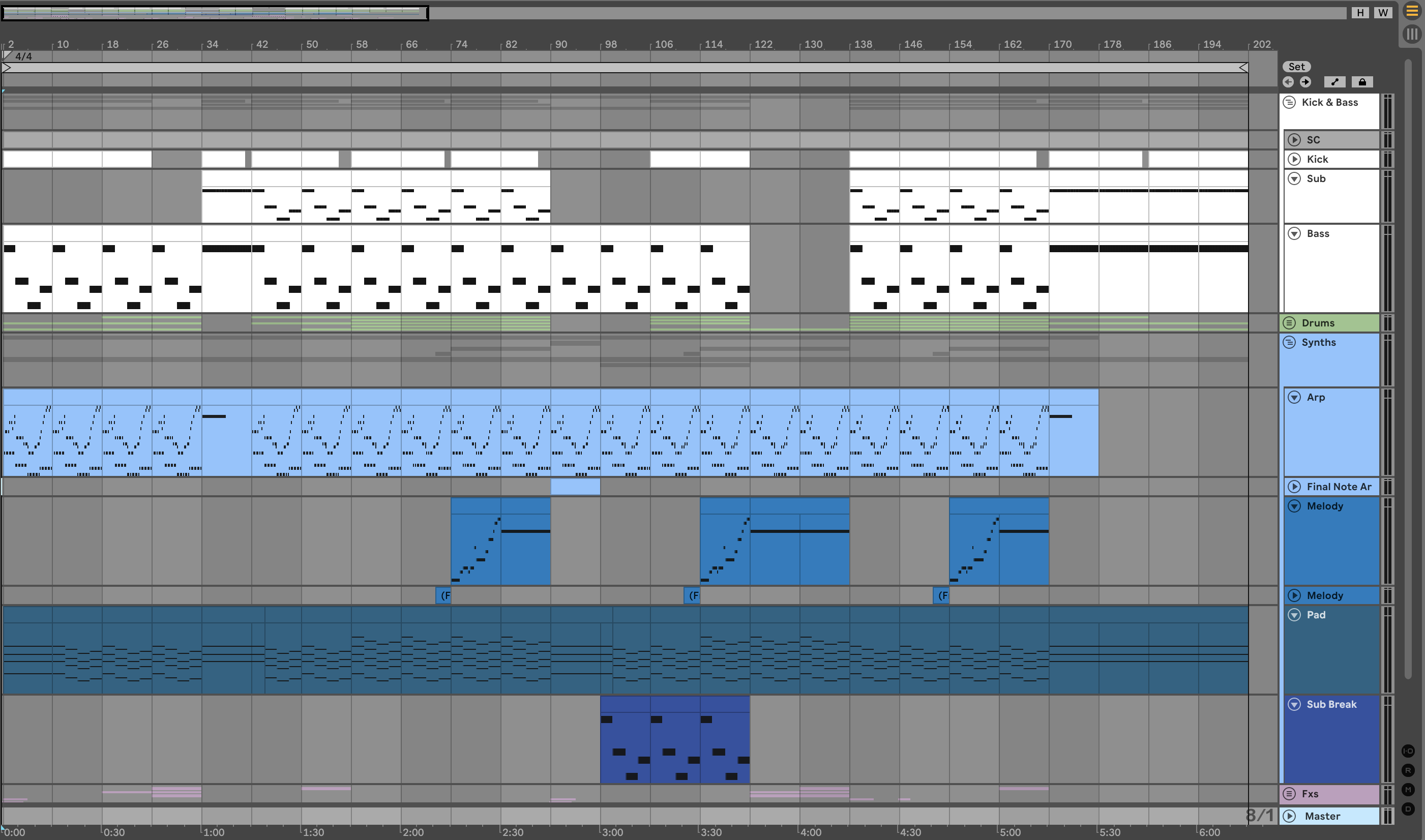Click the automation mode button
The height and width of the screenshot is (840, 1425).
1334,82
